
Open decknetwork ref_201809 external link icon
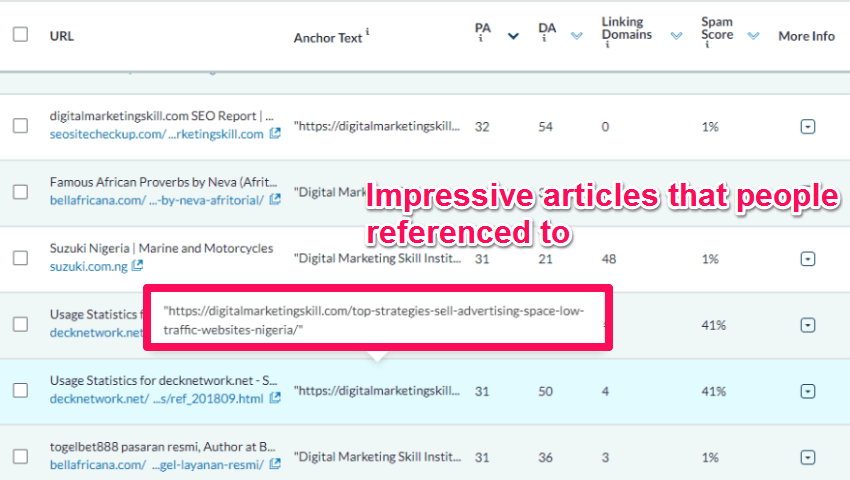tap(275, 398)
